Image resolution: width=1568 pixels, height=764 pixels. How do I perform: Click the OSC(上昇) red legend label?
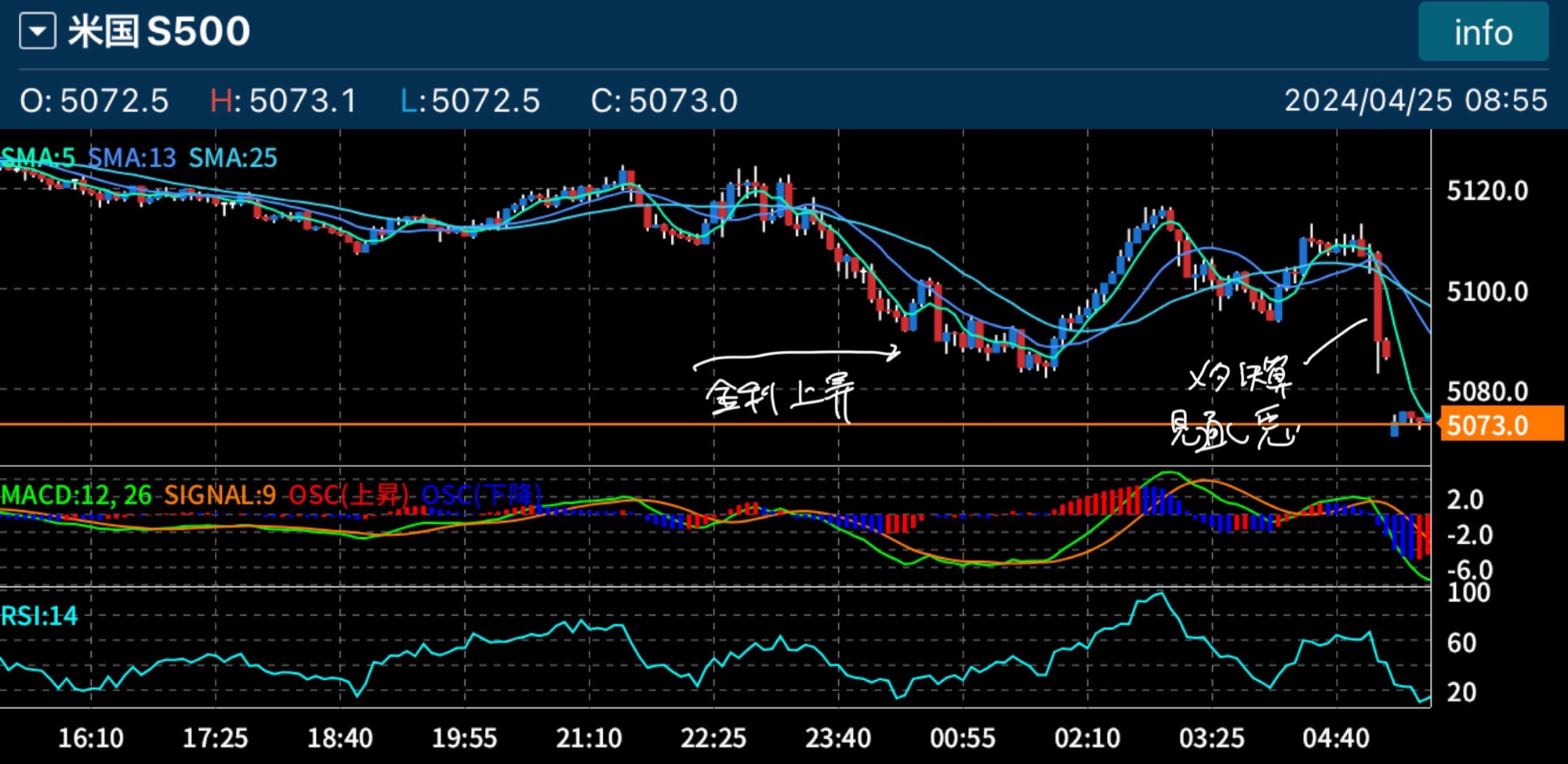[349, 495]
